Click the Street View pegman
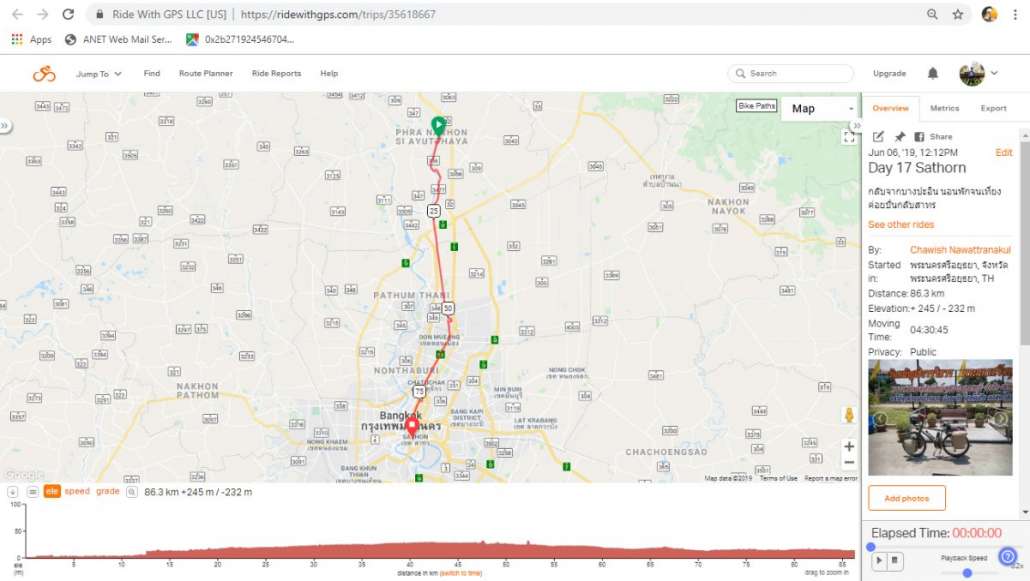Screen dimensions: 1030x581 pyautogui.click(x=849, y=415)
